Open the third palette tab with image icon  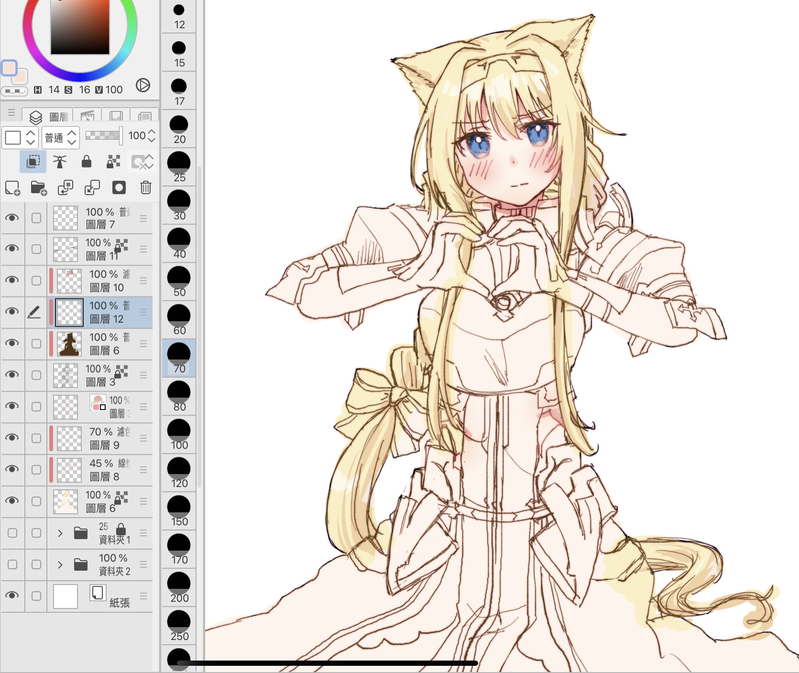point(116,116)
